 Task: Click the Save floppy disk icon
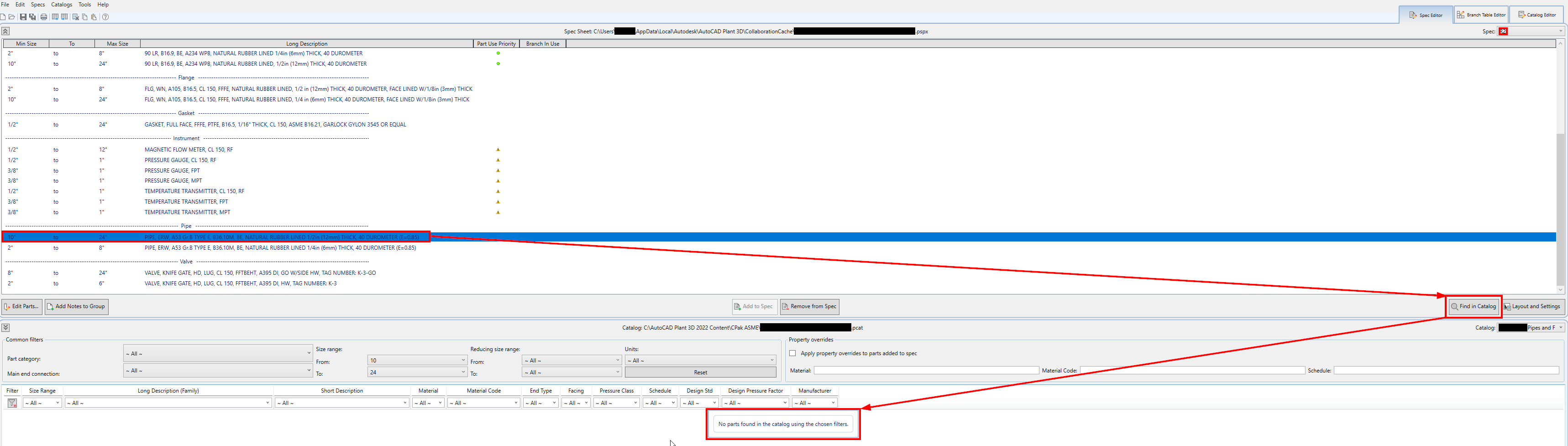point(23,17)
